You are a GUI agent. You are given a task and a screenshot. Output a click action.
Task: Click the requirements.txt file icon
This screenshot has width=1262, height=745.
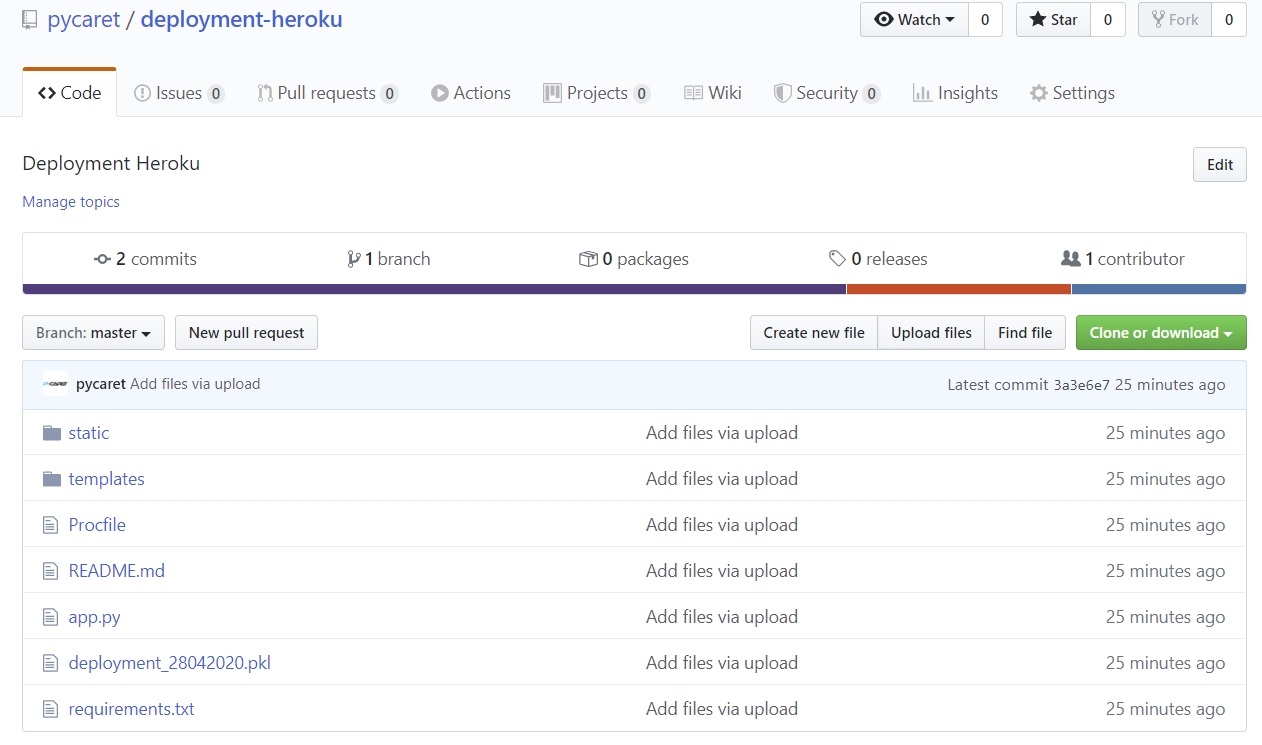pyautogui.click(x=52, y=709)
